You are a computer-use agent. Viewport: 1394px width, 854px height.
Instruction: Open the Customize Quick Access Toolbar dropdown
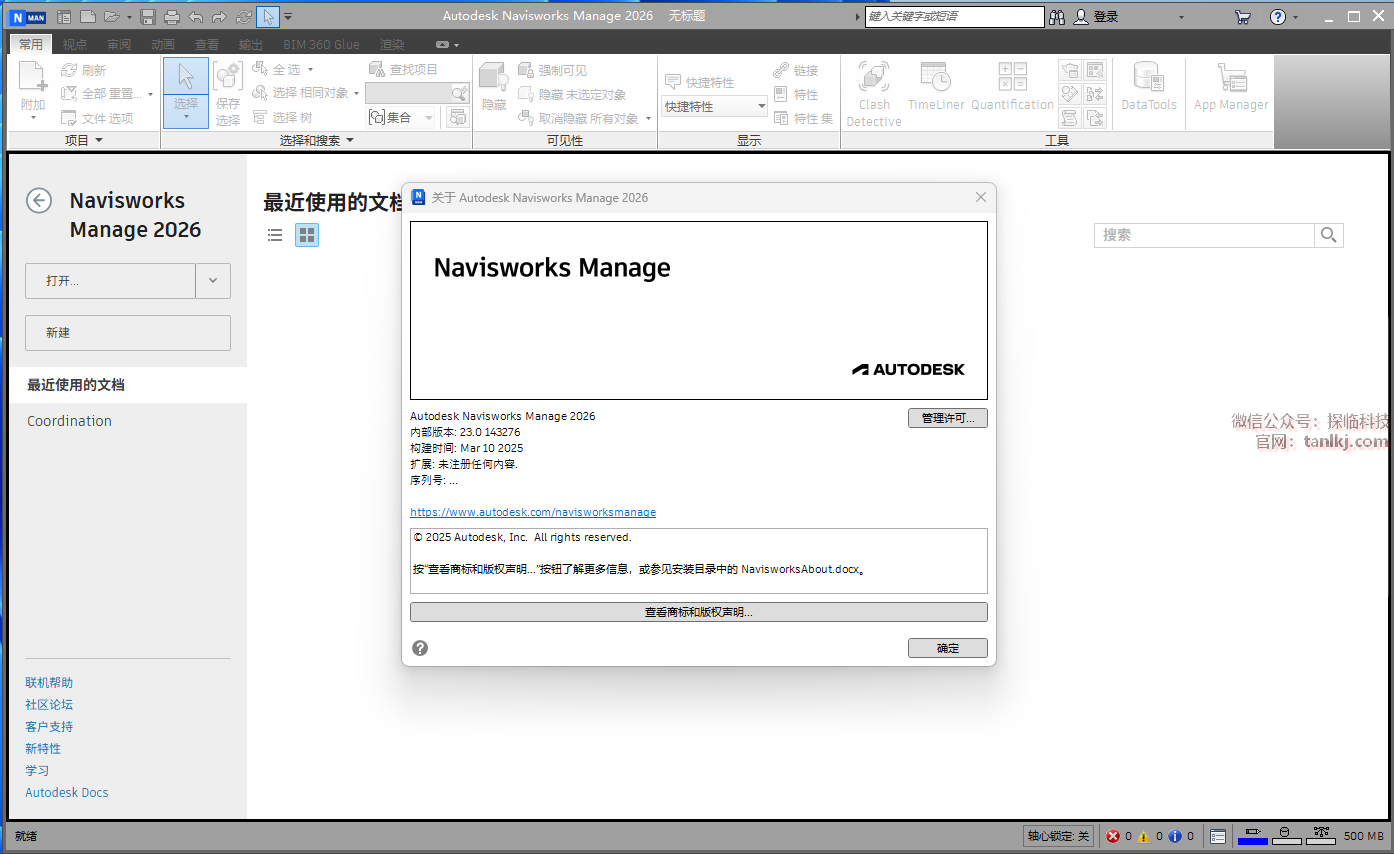288,17
